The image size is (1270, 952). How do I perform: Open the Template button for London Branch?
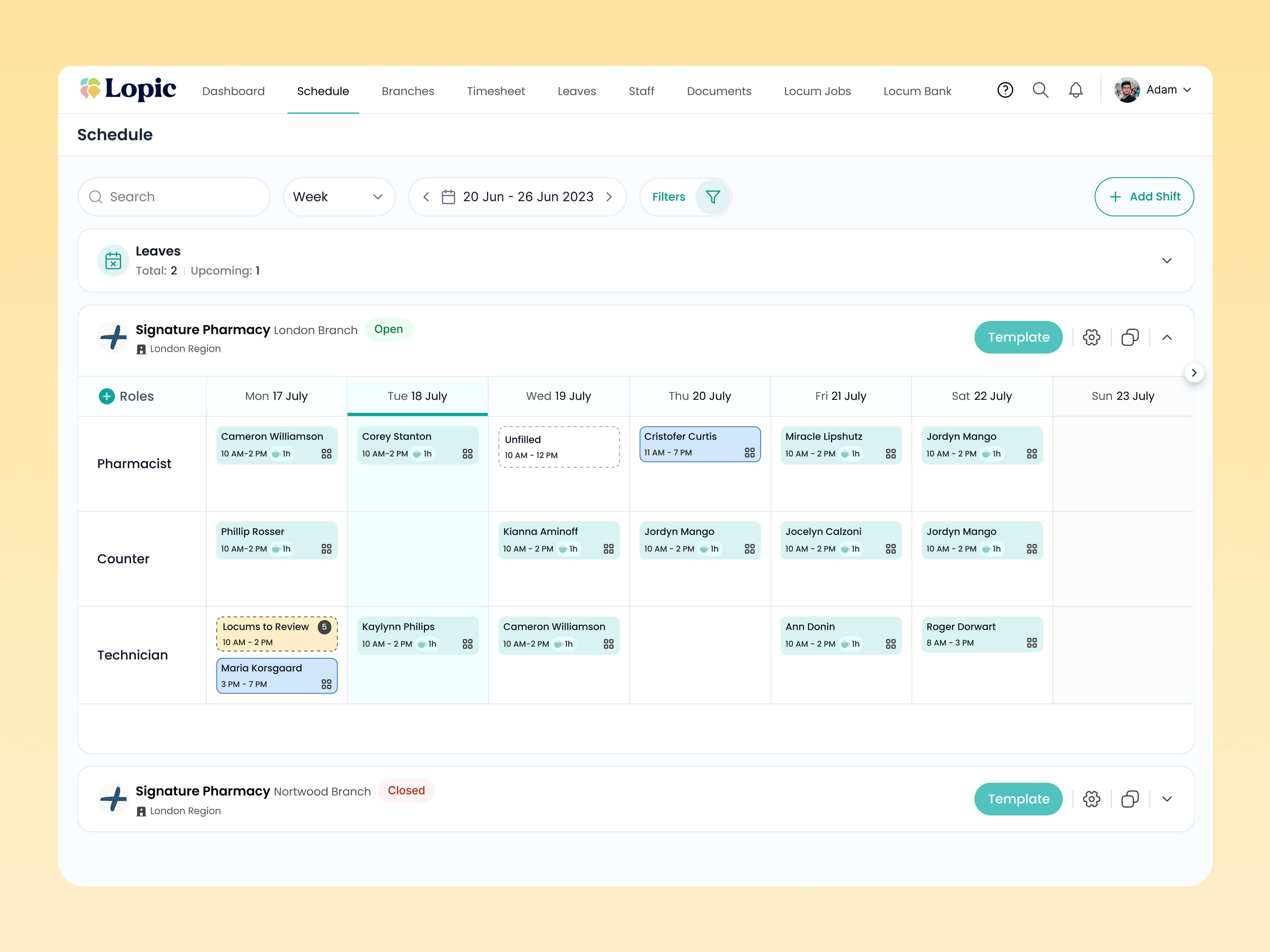(1018, 337)
